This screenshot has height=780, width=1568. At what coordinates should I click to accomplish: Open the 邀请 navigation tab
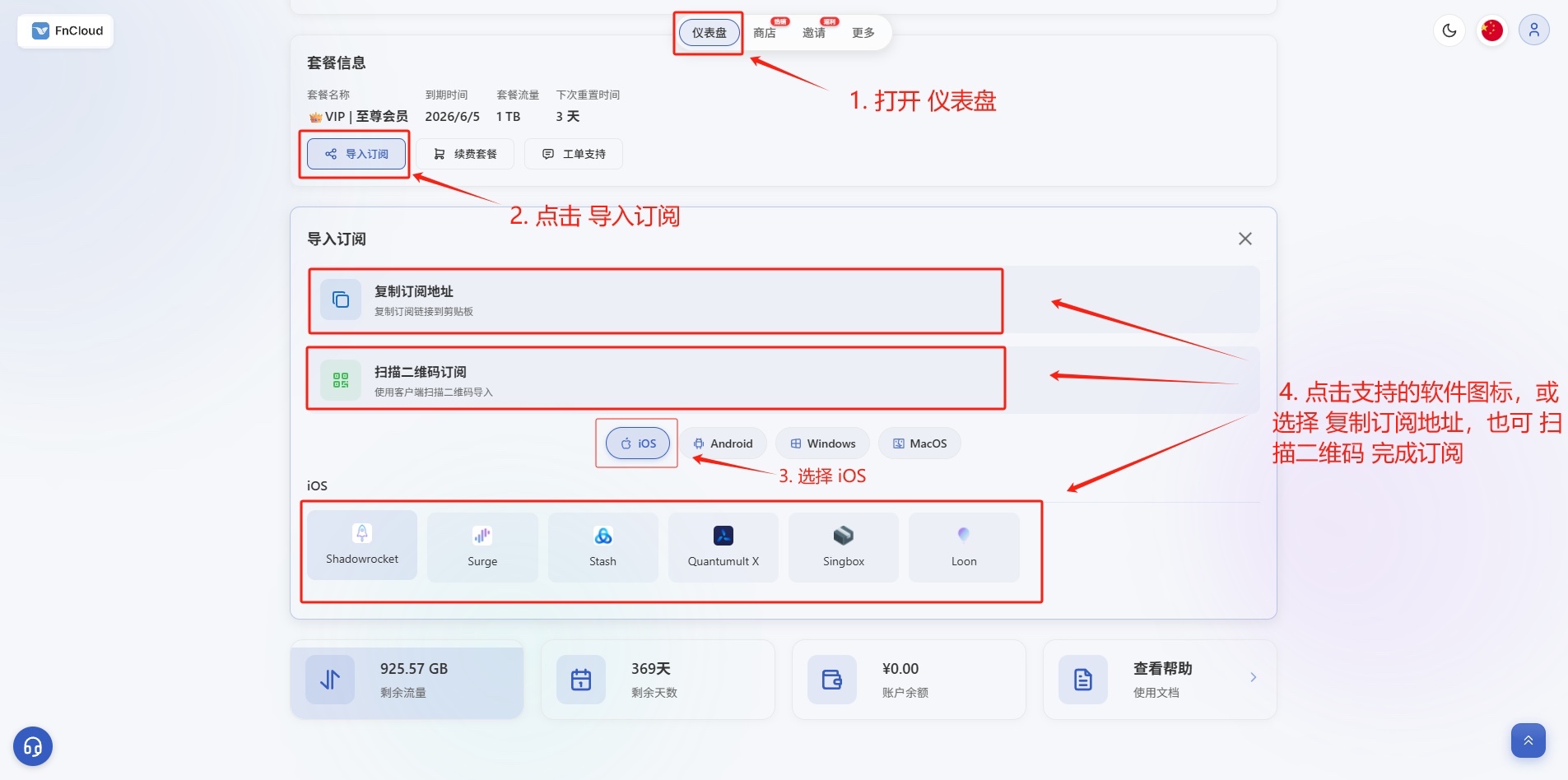814,33
